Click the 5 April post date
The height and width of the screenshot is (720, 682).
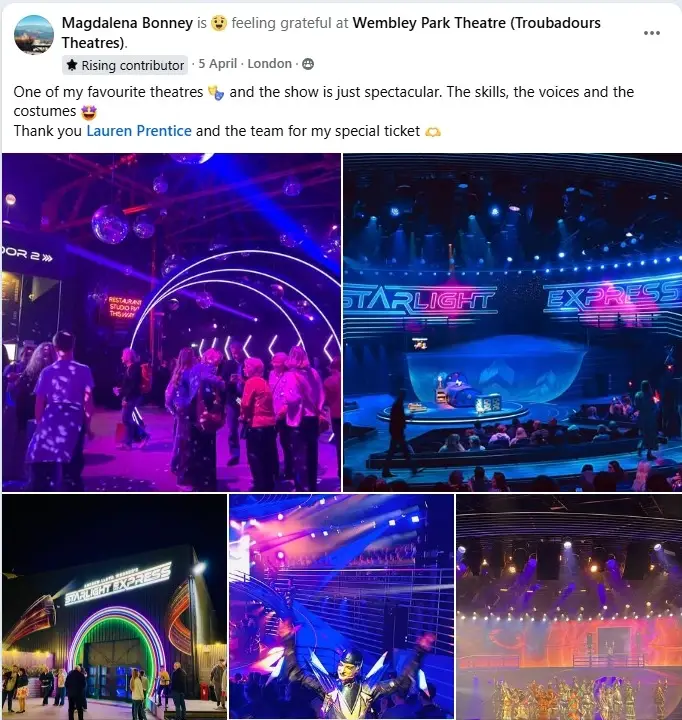click(218, 63)
